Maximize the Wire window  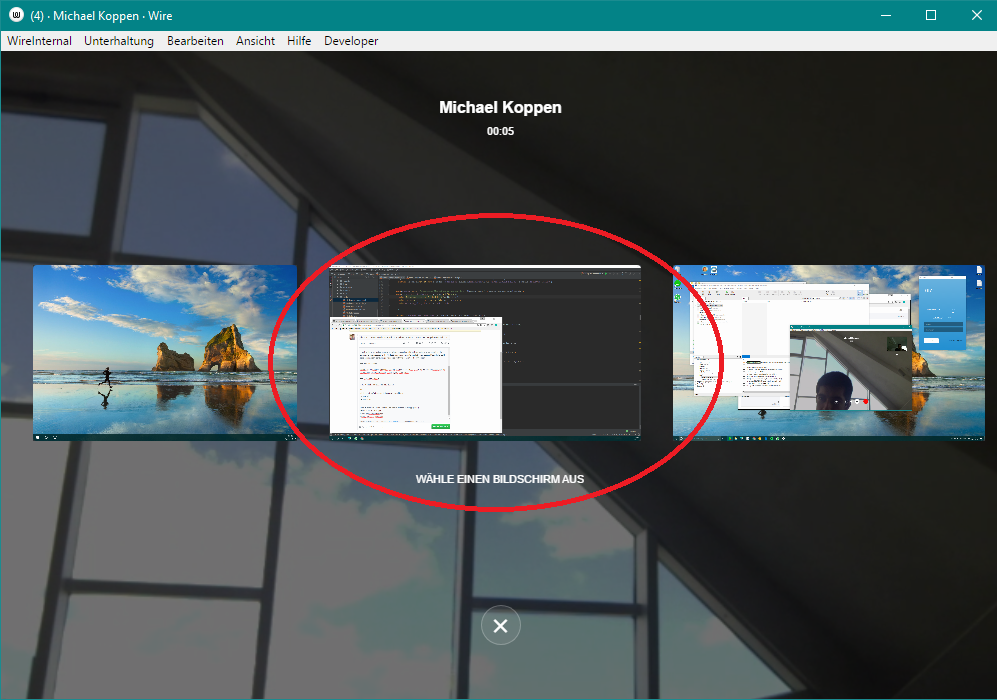coord(931,15)
